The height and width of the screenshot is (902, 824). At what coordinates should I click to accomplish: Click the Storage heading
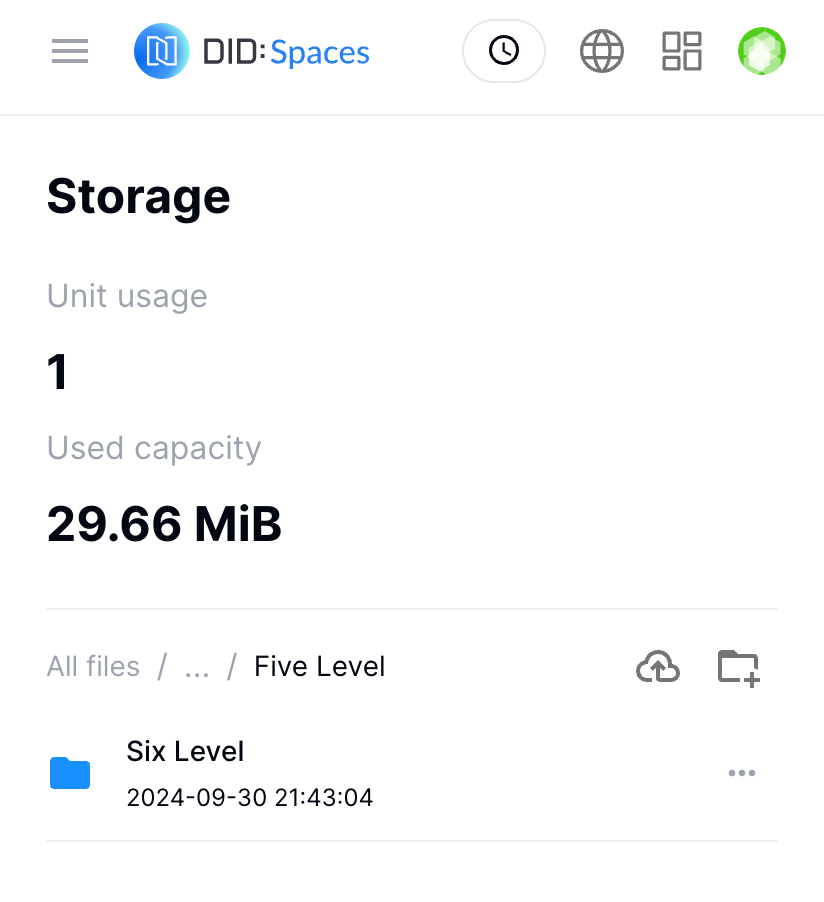[x=139, y=197]
